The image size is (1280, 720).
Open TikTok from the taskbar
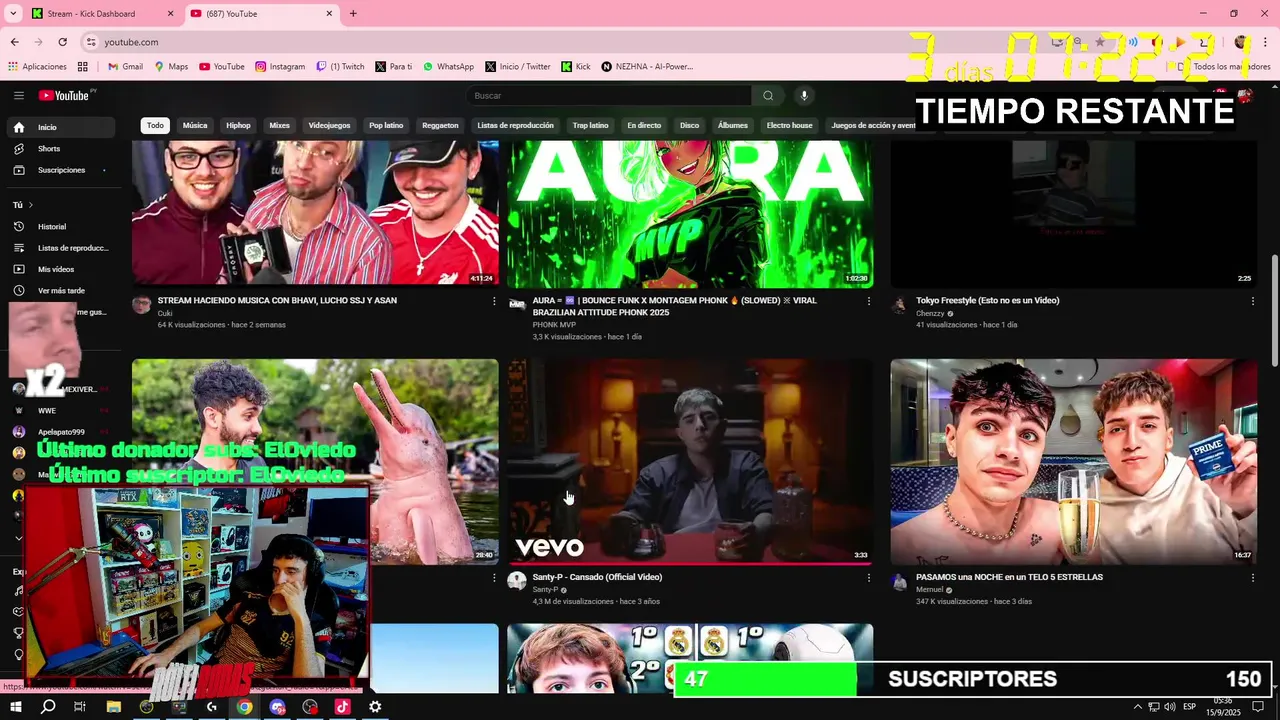point(342,707)
